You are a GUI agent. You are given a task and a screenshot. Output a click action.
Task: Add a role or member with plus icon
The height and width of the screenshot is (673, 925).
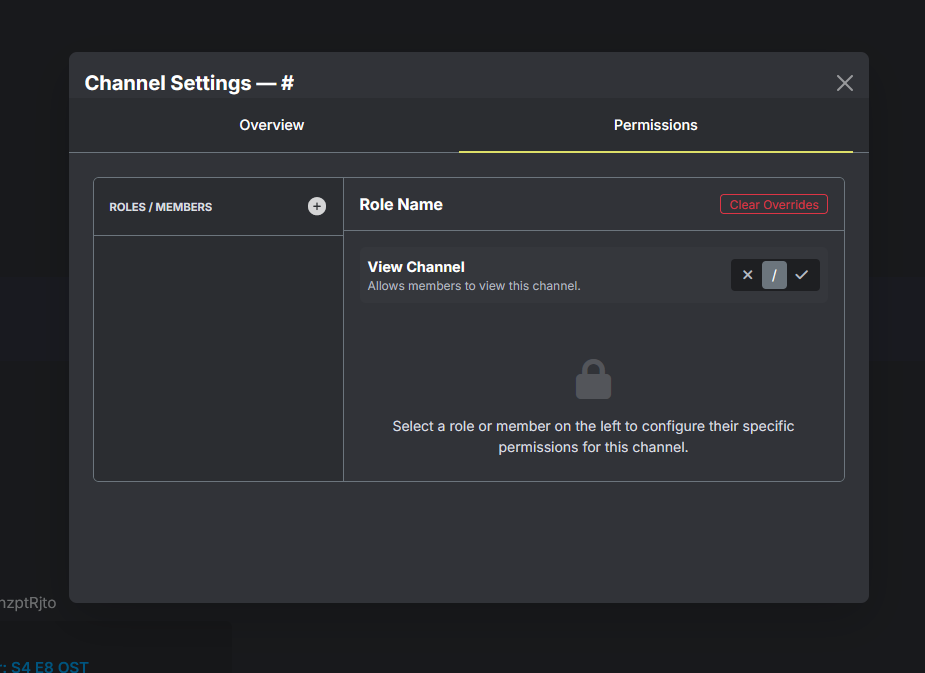click(x=317, y=207)
